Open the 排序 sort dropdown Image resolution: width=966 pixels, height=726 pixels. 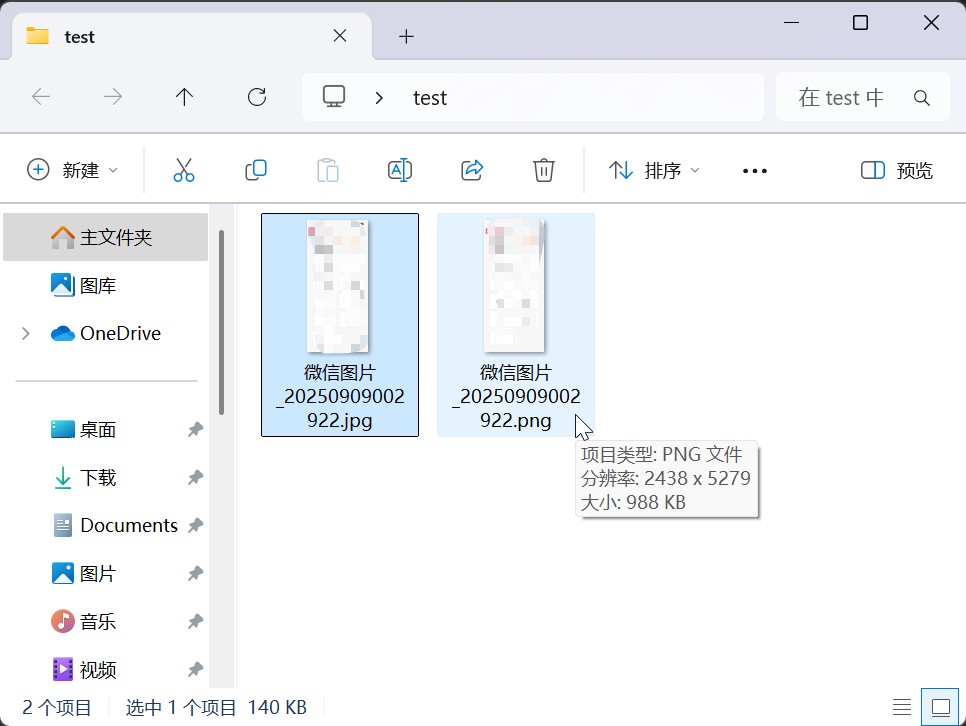[x=654, y=170]
